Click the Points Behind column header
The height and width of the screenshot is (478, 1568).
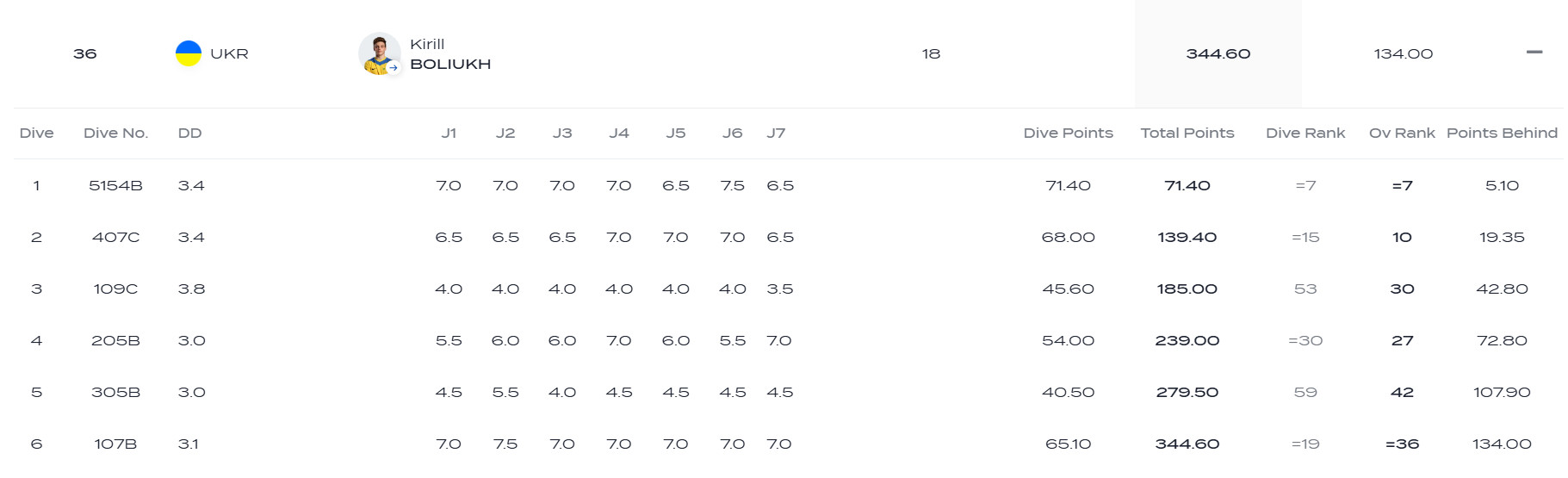(1502, 133)
